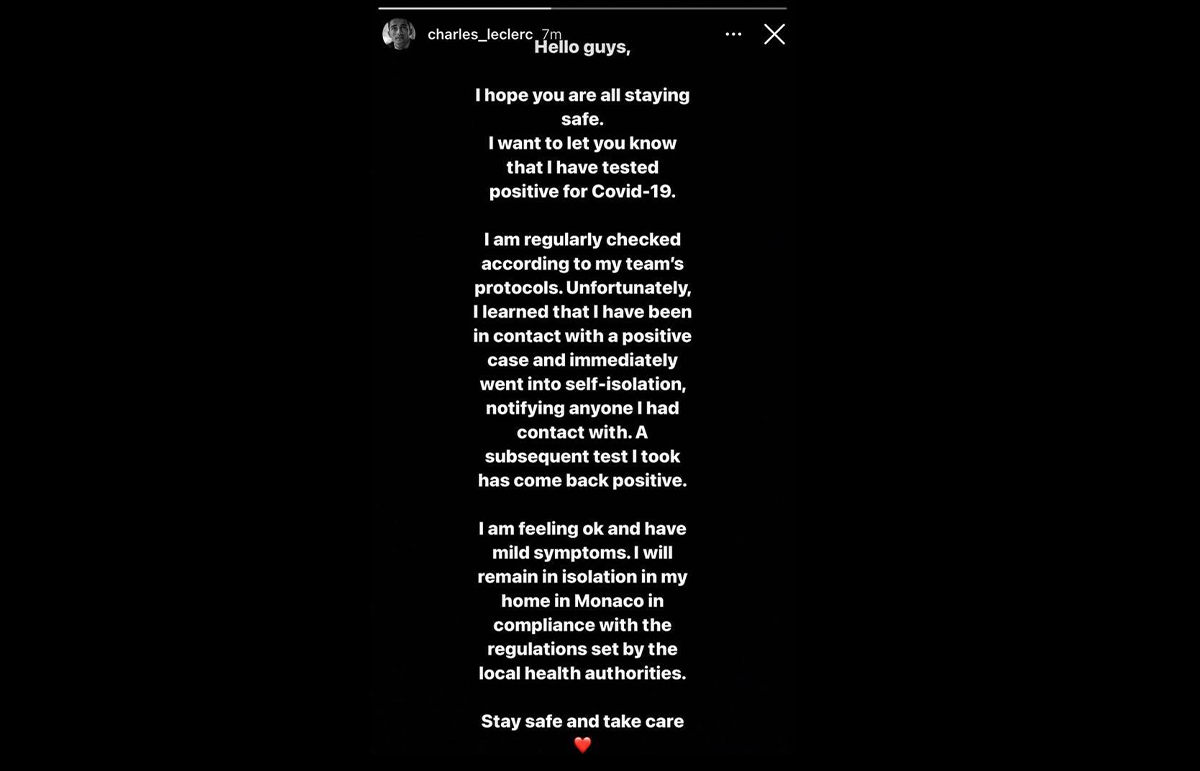Click the "home in Monaco in" line

click(x=582, y=601)
